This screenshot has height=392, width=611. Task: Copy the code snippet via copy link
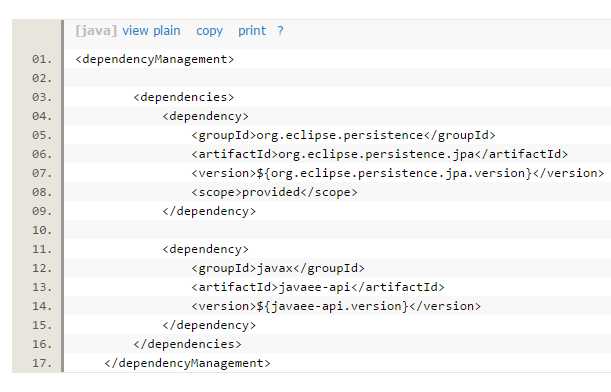click(209, 31)
